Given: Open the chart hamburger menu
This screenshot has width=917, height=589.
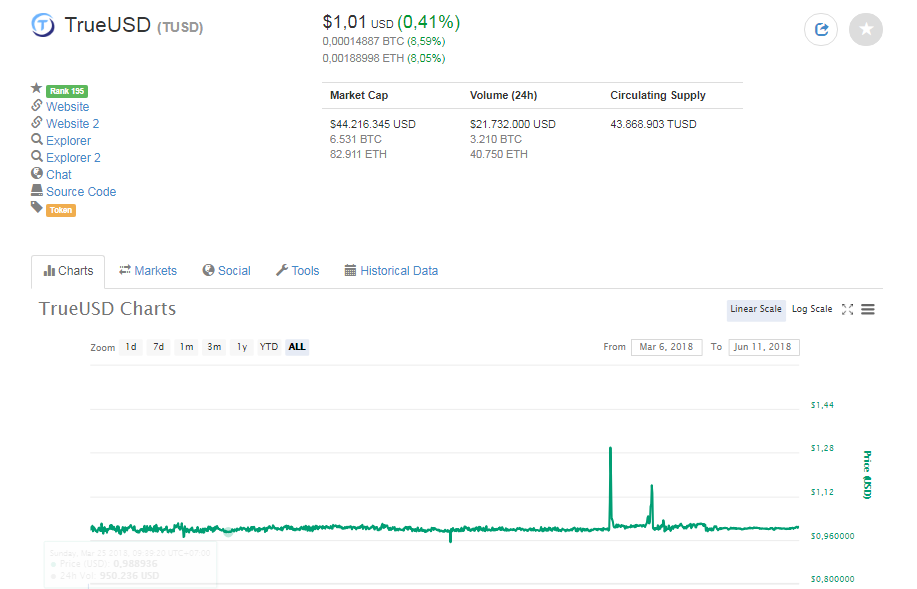Looking at the screenshot, I should (x=868, y=309).
